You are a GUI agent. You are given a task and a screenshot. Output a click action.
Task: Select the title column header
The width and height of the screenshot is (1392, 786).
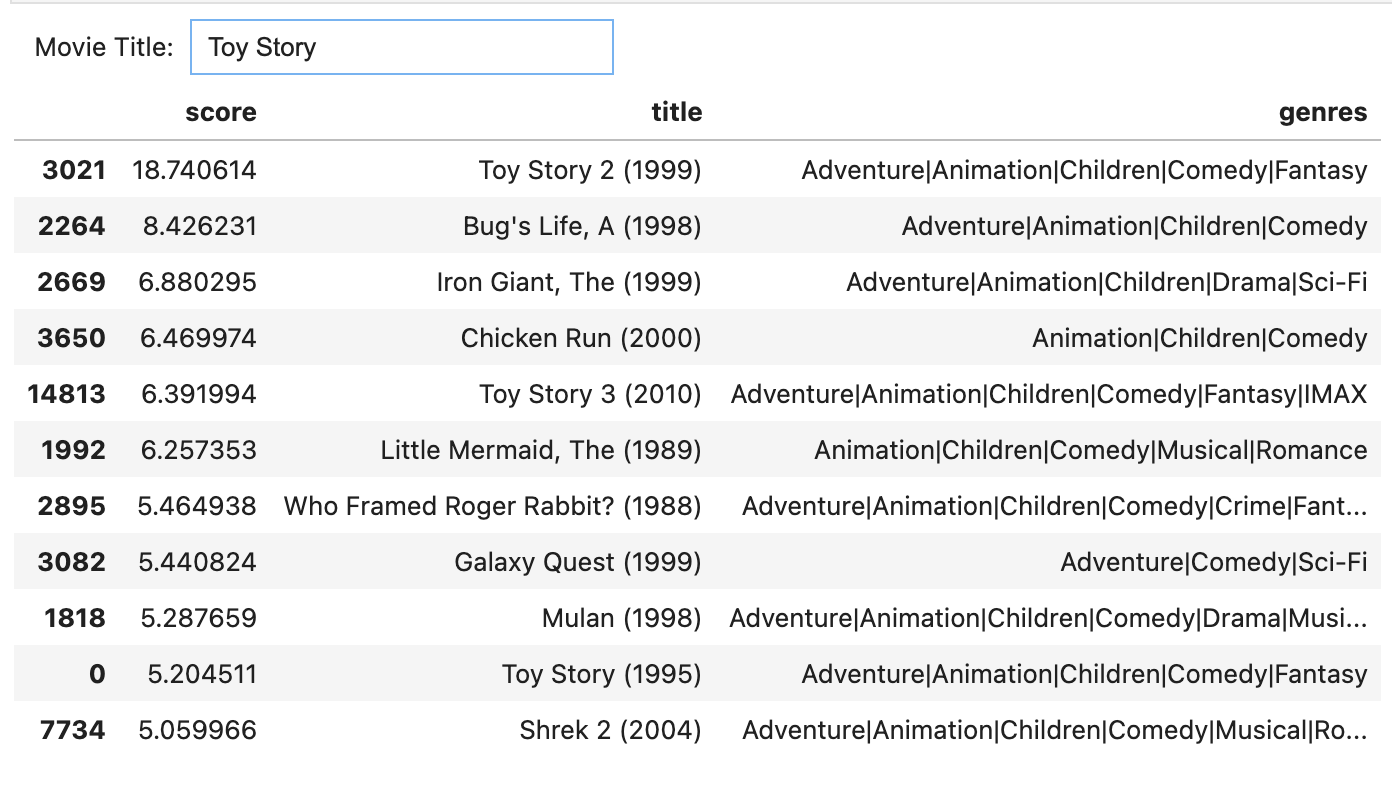(677, 112)
